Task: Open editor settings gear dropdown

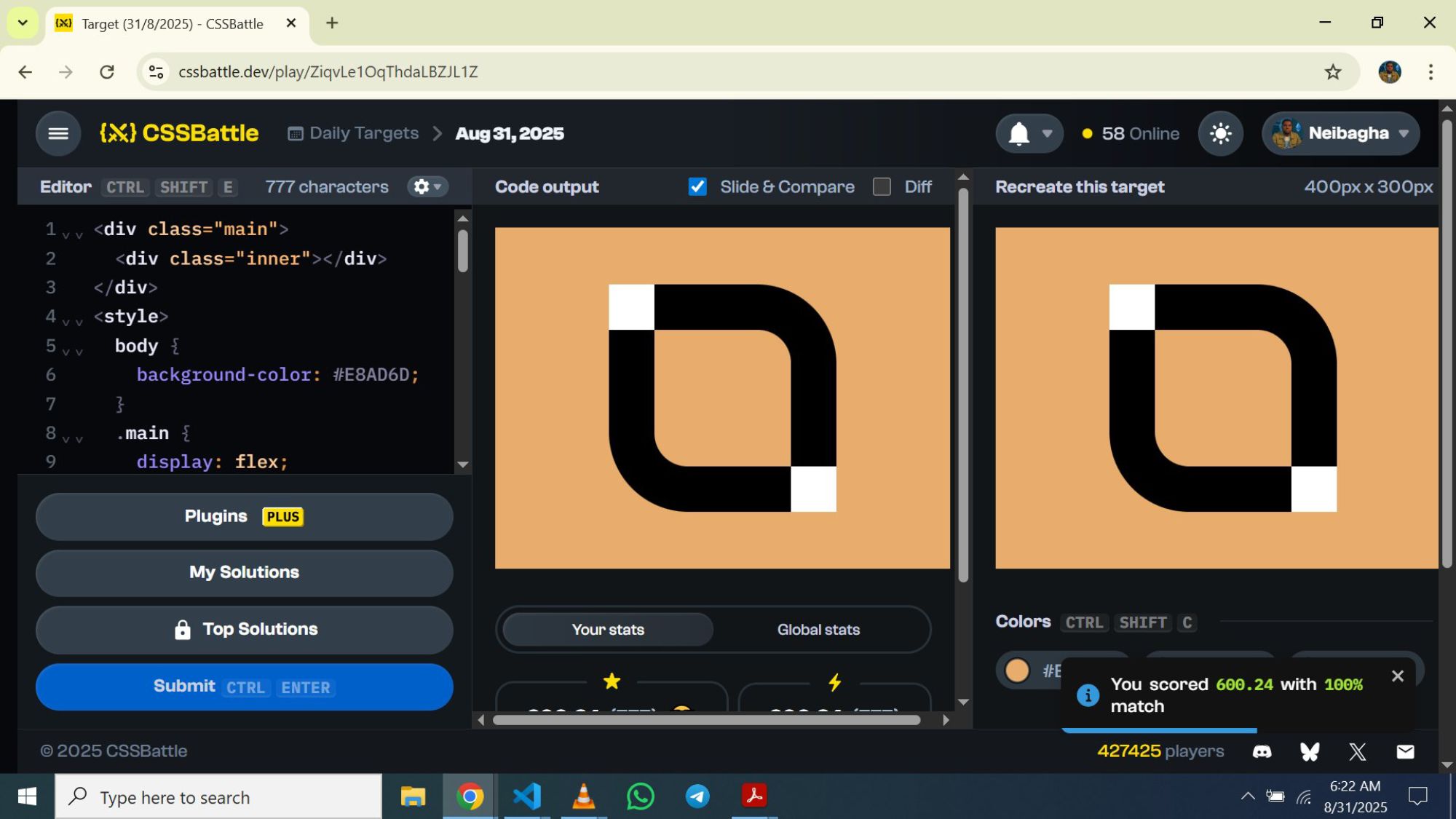Action: click(427, 187)
